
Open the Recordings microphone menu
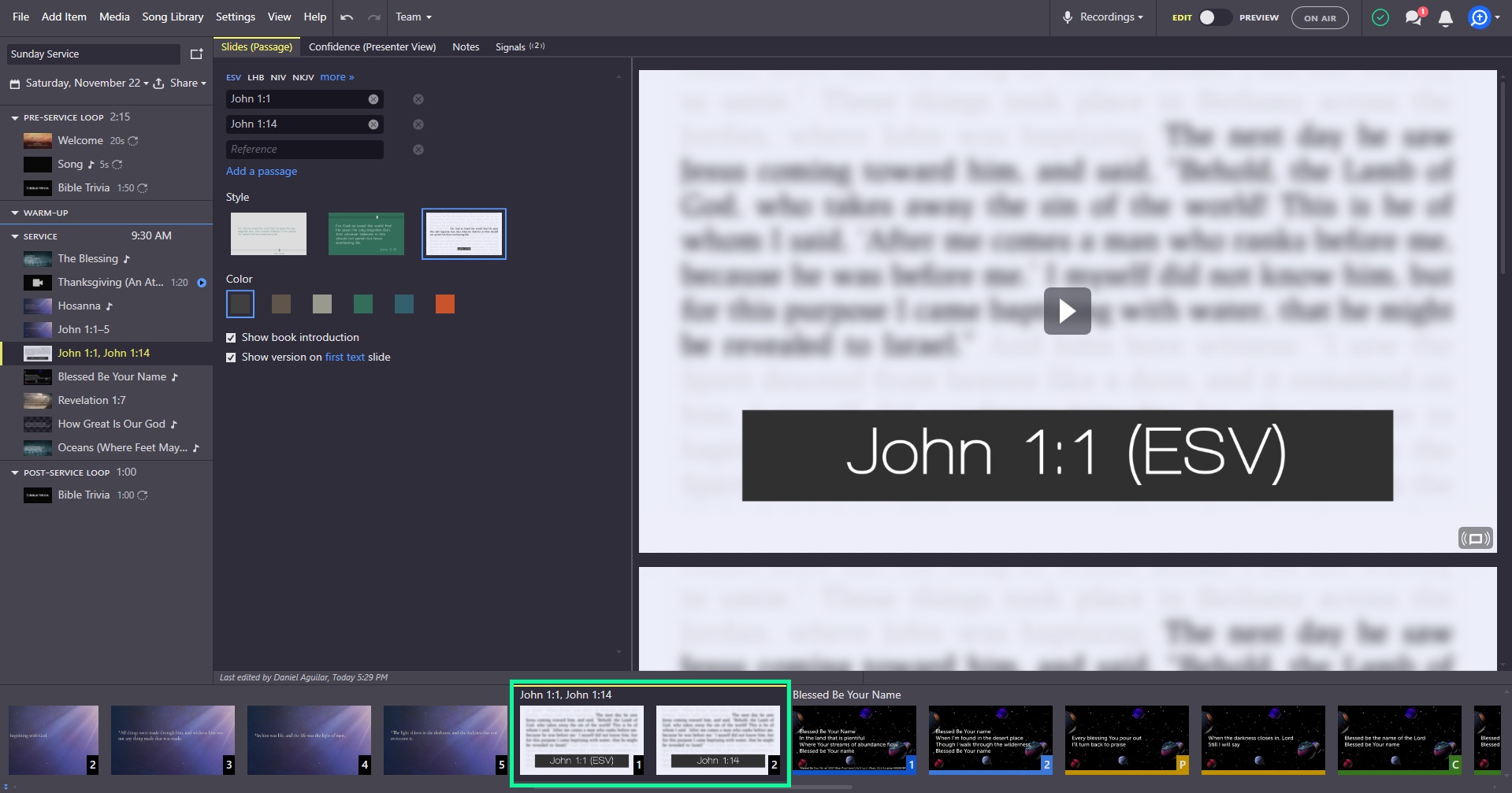point(1102,17)
